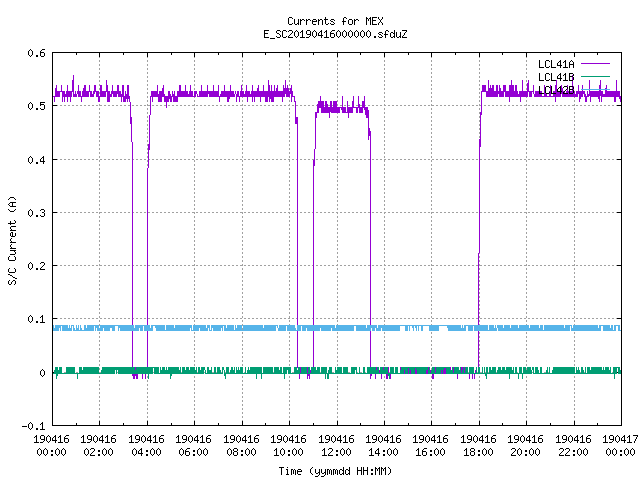This screenshot has width=640, height=480.
Task: Click the y-axis tick value 0.3
Action: (x=36, y=213)
